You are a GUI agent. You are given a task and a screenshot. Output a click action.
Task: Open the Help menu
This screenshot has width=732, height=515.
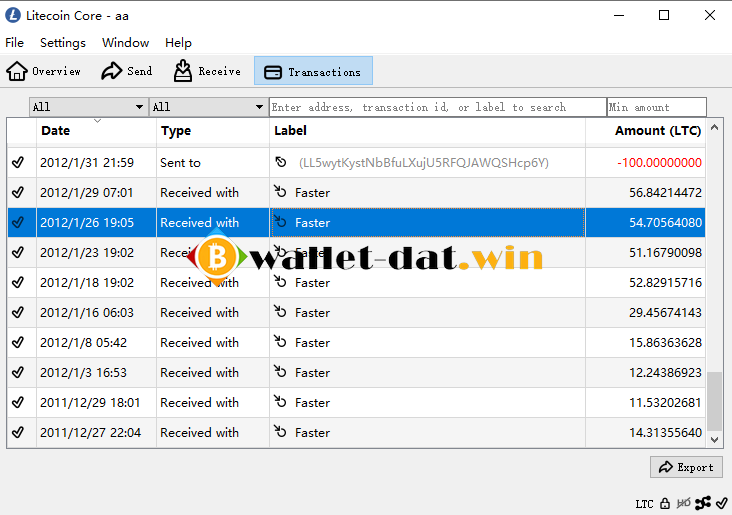pyautogui.click(x=178, y=43)
